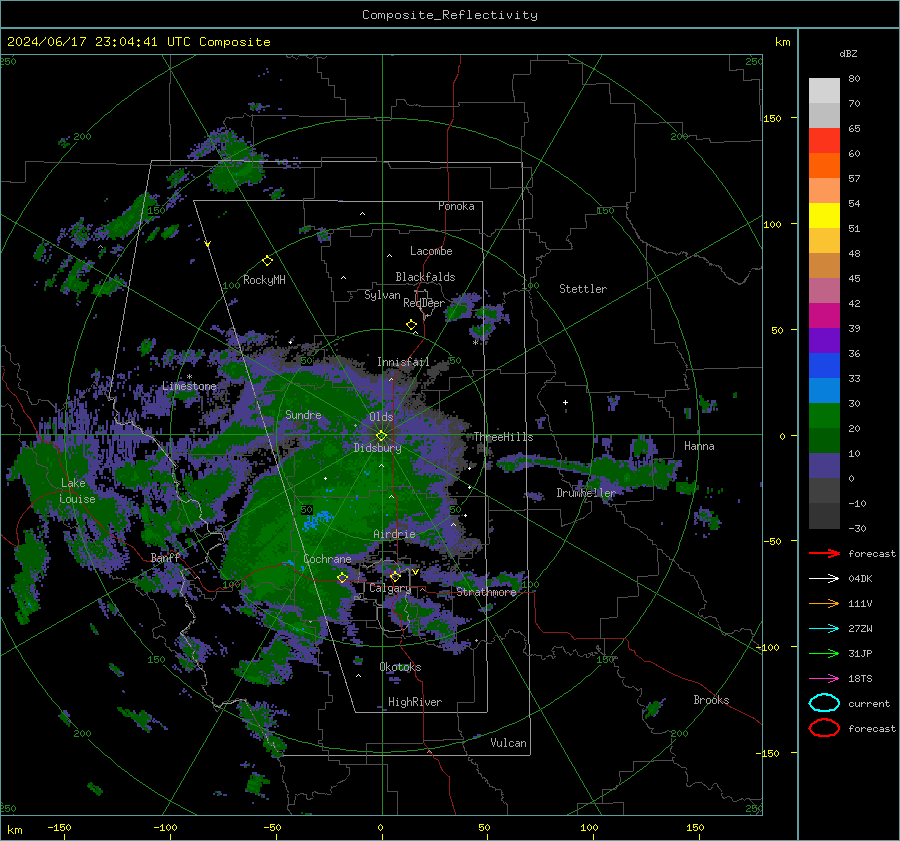Click the Innisfail city label
This screenshot has width=900, height=841.
click(403, 362)
